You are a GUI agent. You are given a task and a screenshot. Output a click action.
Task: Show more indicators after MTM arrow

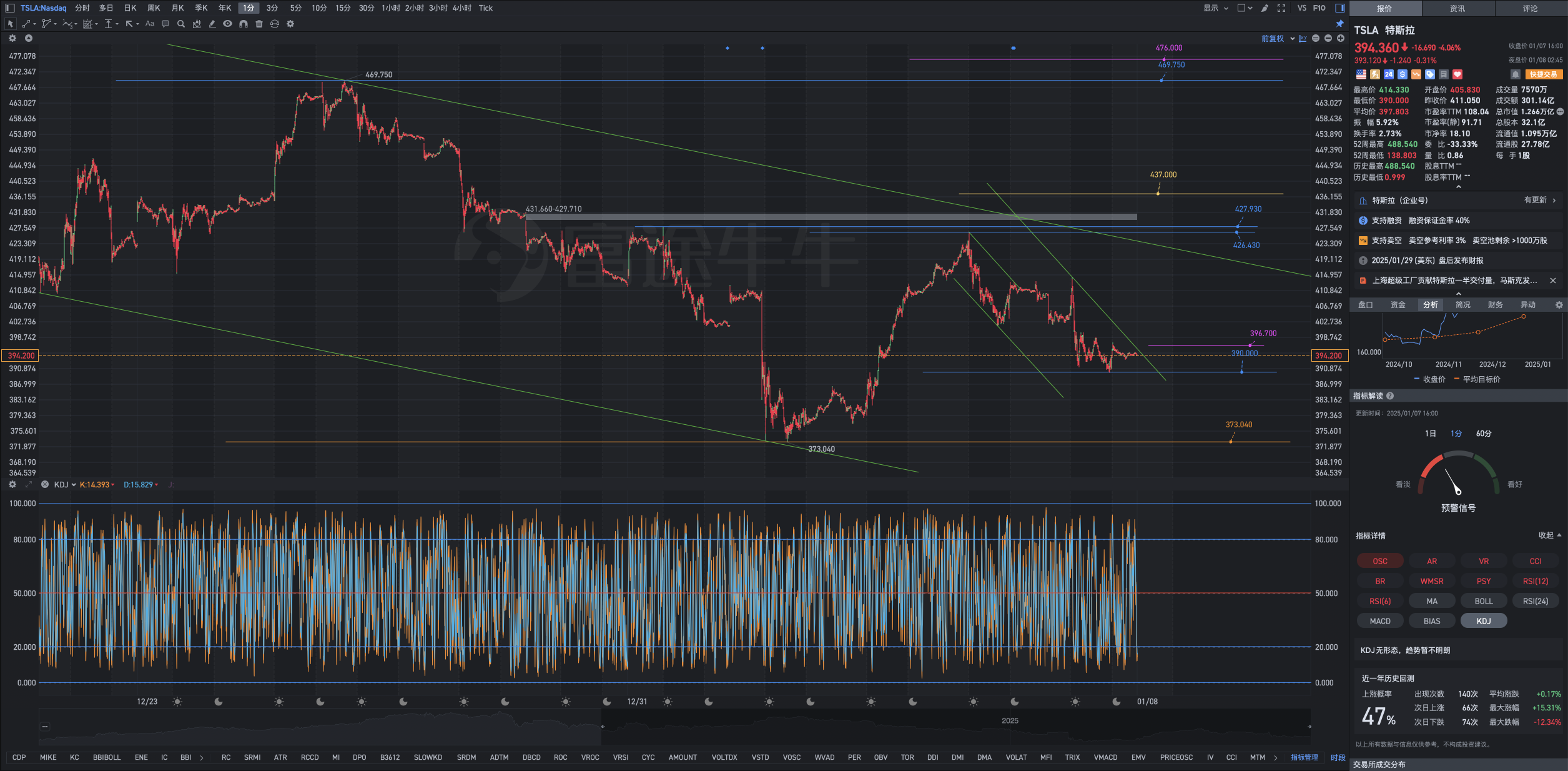click(x=1275, y=757)
